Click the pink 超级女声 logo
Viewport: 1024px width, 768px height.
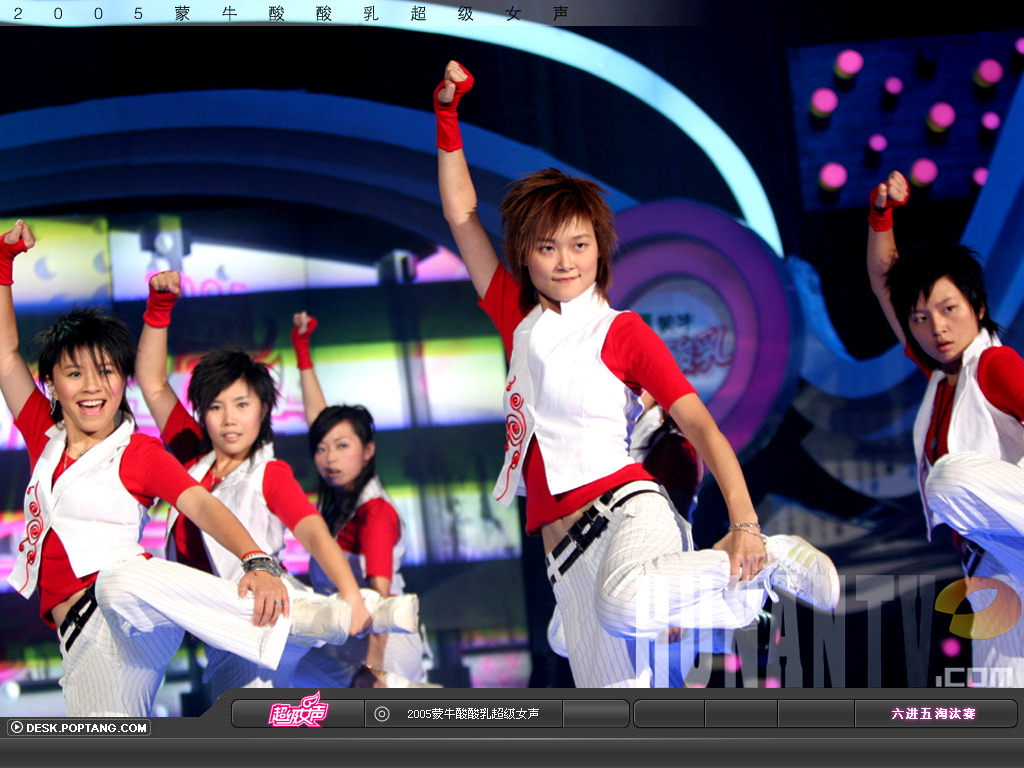(297, 712)
